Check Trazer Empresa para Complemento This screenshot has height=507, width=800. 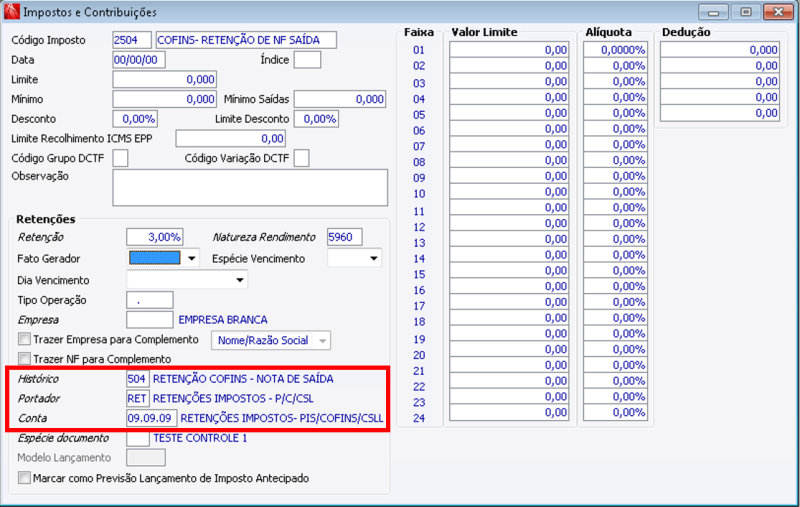[x=24, y=339]
